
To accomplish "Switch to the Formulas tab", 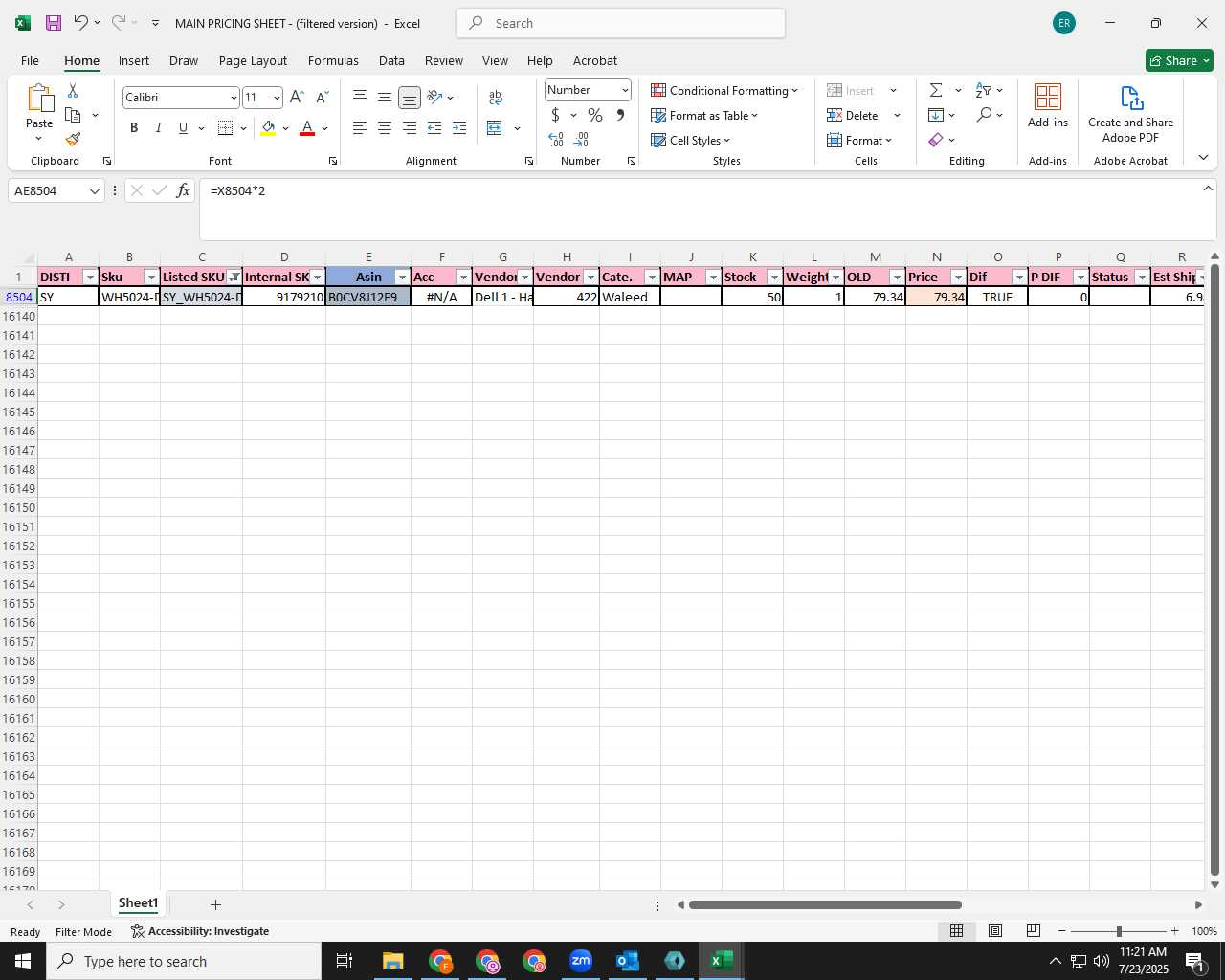I will 333,60.
